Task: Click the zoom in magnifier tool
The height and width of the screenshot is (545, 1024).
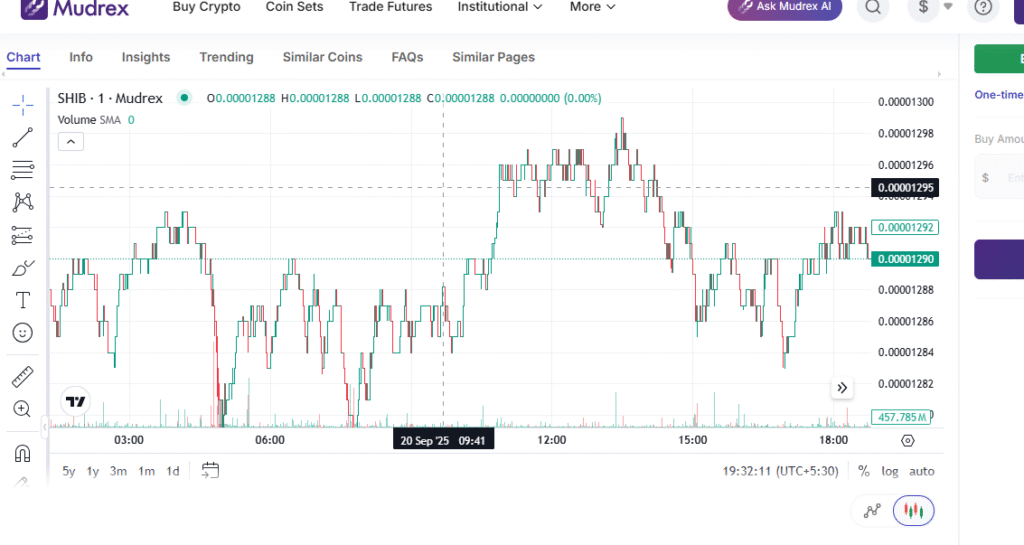Action: [22, 409]
